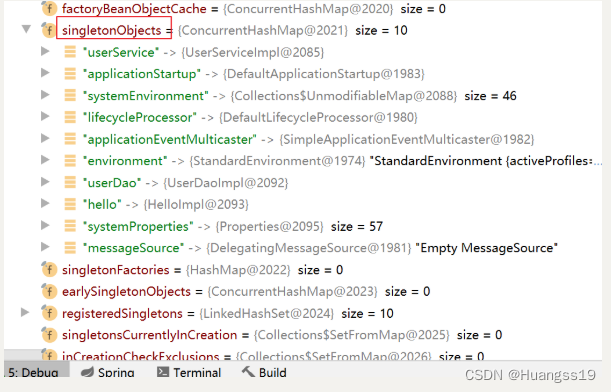This screenshot has height=392, width=611.
Task: Click the map entry icon for "environment"
Action: (x=70, y=161)
